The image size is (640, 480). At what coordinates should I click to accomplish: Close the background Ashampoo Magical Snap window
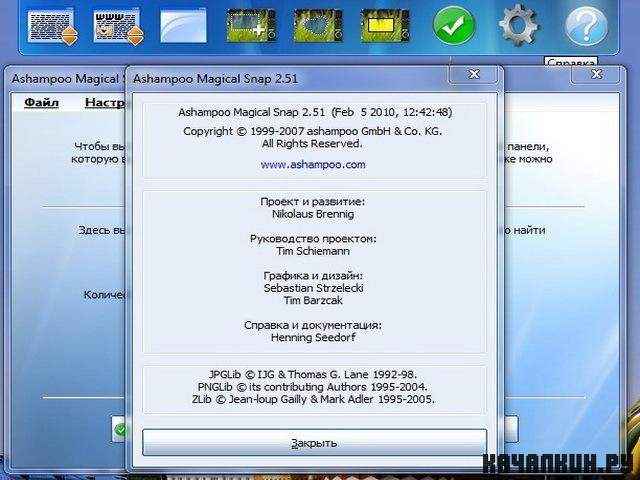tap(597, 74)
